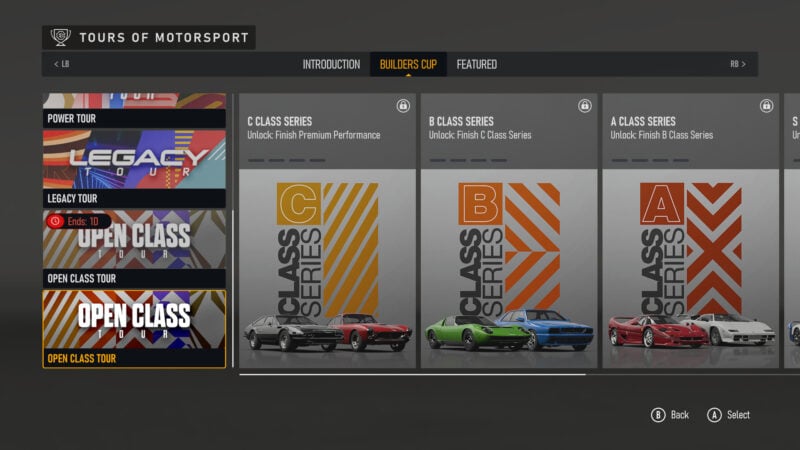Open the Introduction tab
This screenshot has width=800, height=450.
point(331,64)
